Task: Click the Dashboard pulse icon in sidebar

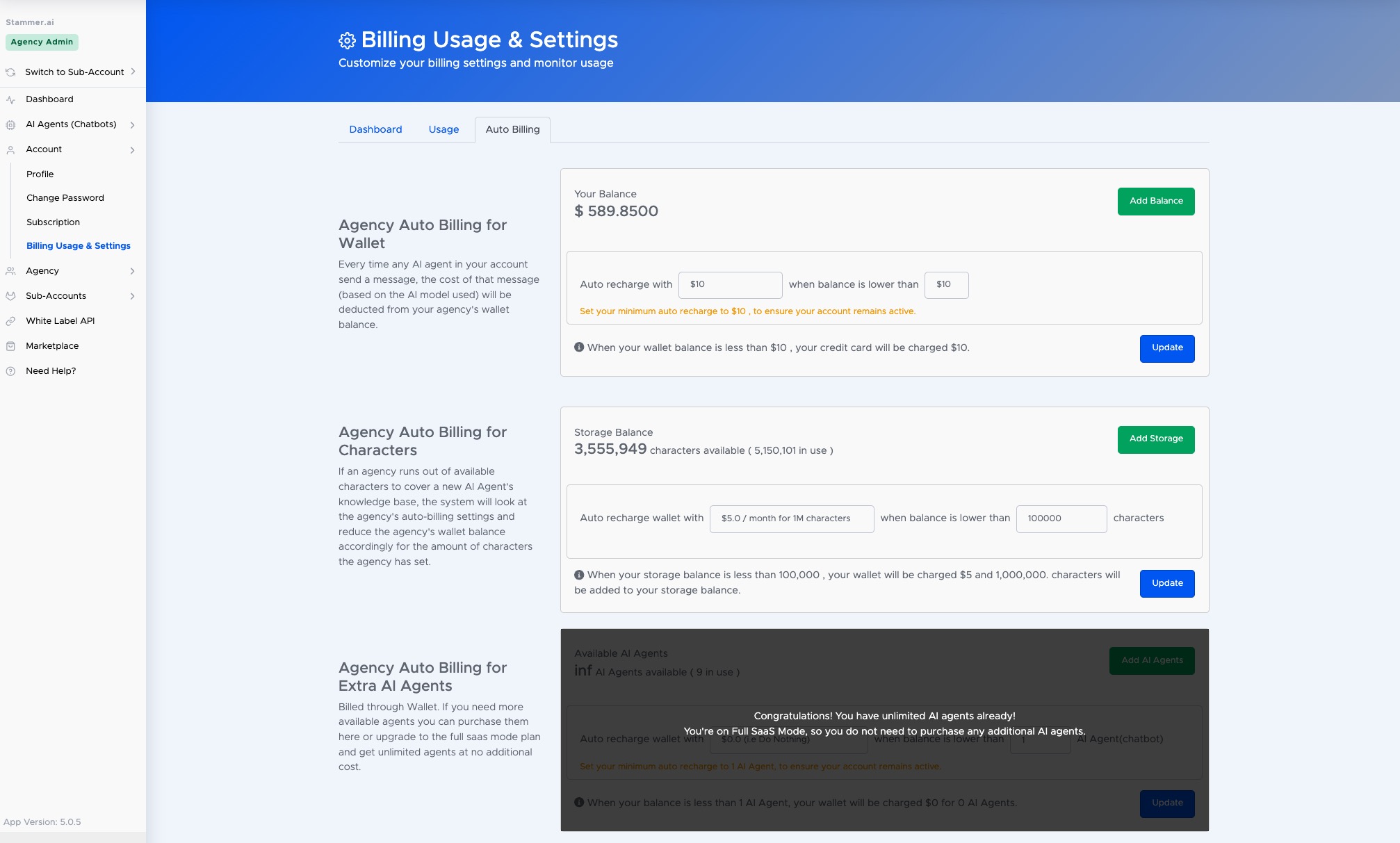Action: (10, 99)
